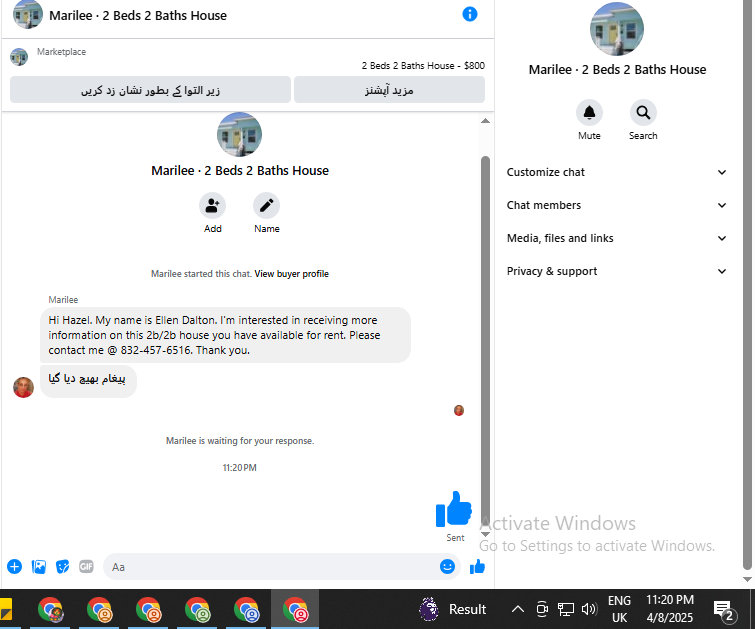Open fourth Chrome window with green profile
The width and height of the screenshot is (755, 629).
(x=197, y=609)
